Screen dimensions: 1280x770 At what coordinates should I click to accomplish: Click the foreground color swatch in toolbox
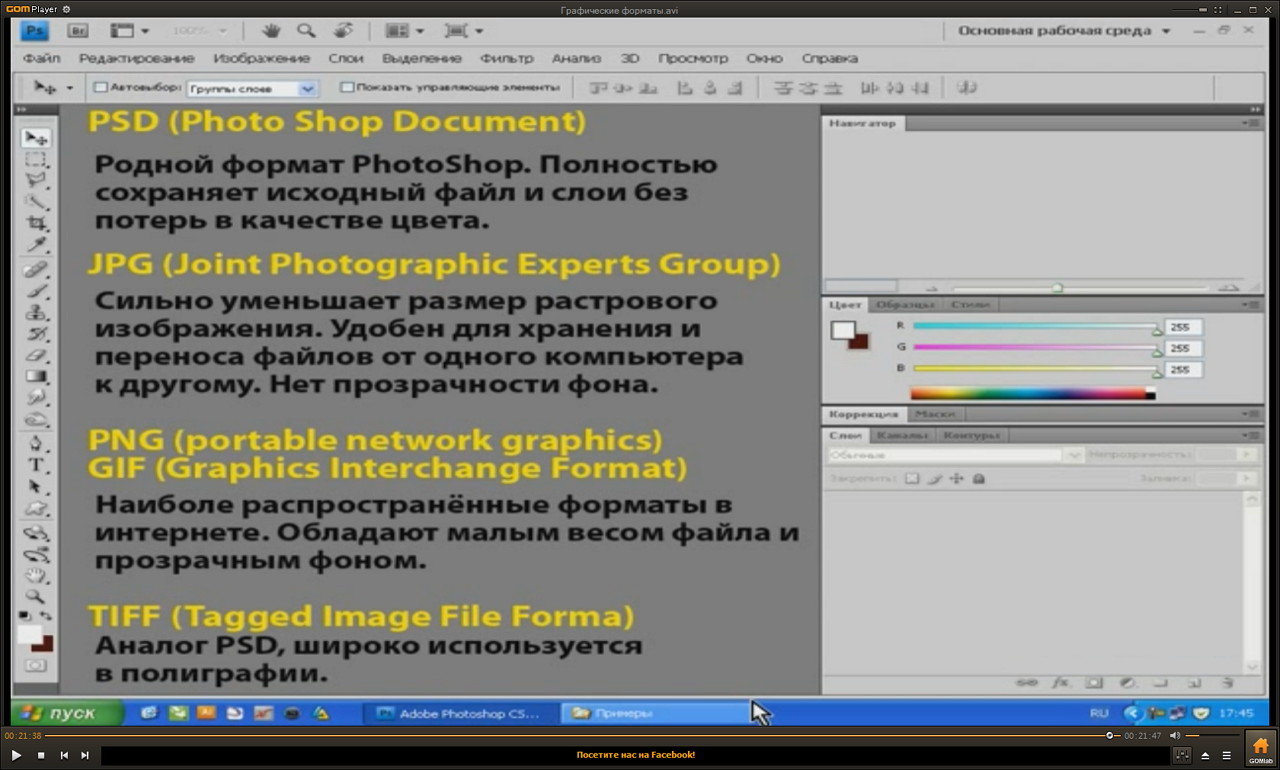(30, 635)
